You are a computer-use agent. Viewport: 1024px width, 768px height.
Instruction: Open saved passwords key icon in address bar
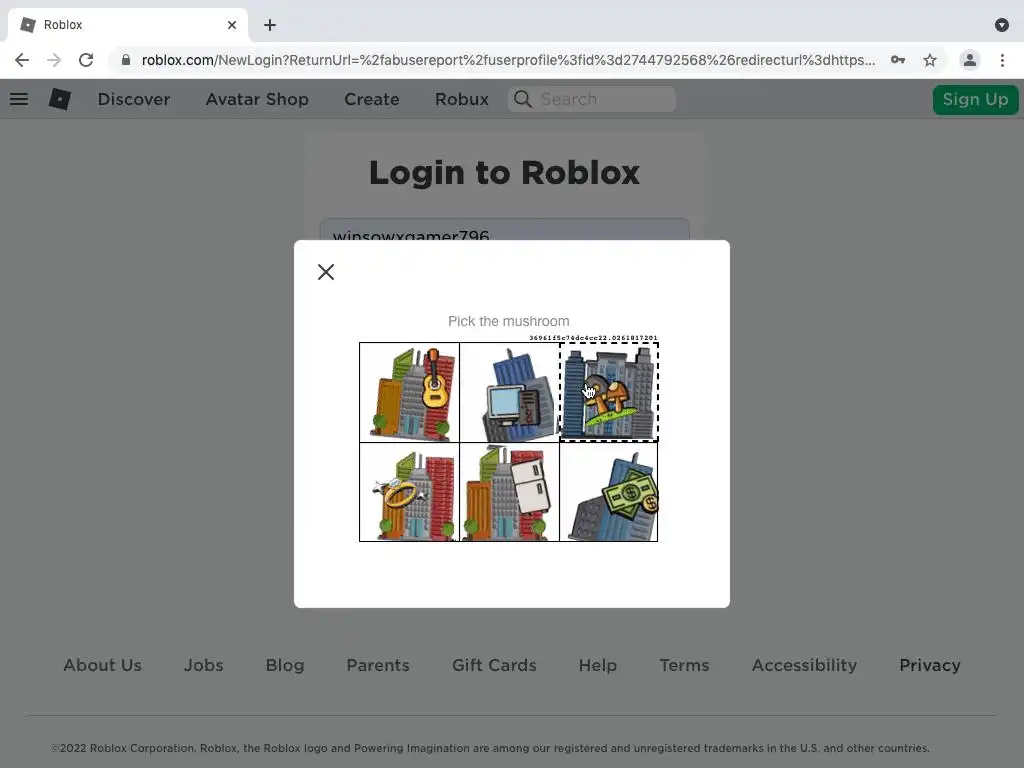pos(898,60)
